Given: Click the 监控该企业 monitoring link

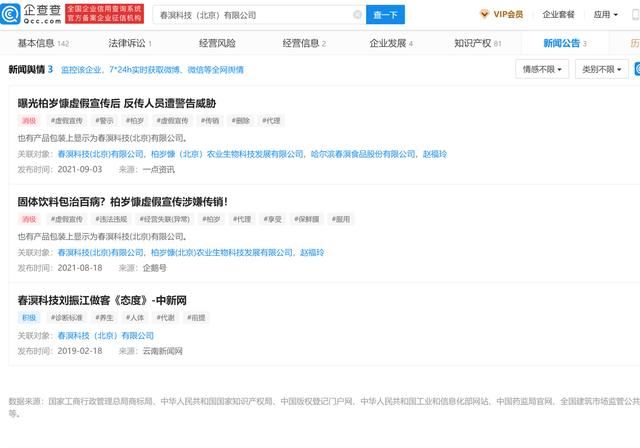Looking at the screenshot, I should pyautogui.click(x=84, y=69).
